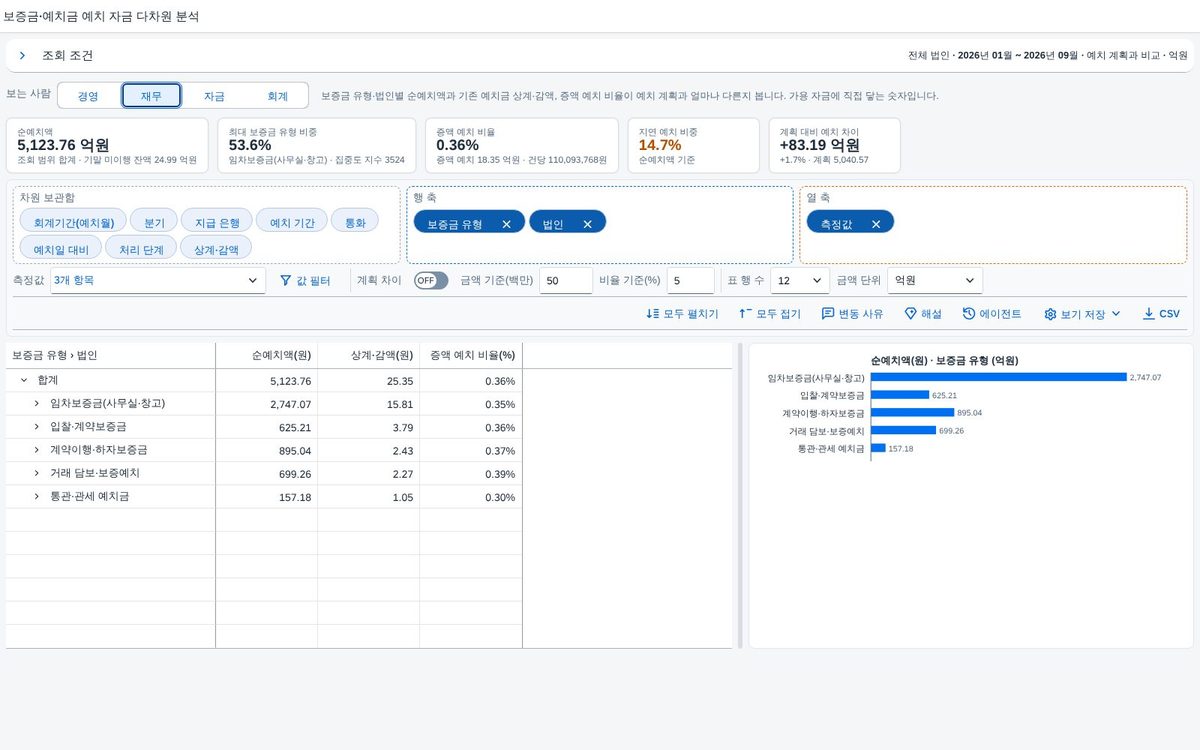Remove 법인 chip from row axis
Image resolution: width=1200 pixels, height=750 pixels.
[x=587, y=224]
